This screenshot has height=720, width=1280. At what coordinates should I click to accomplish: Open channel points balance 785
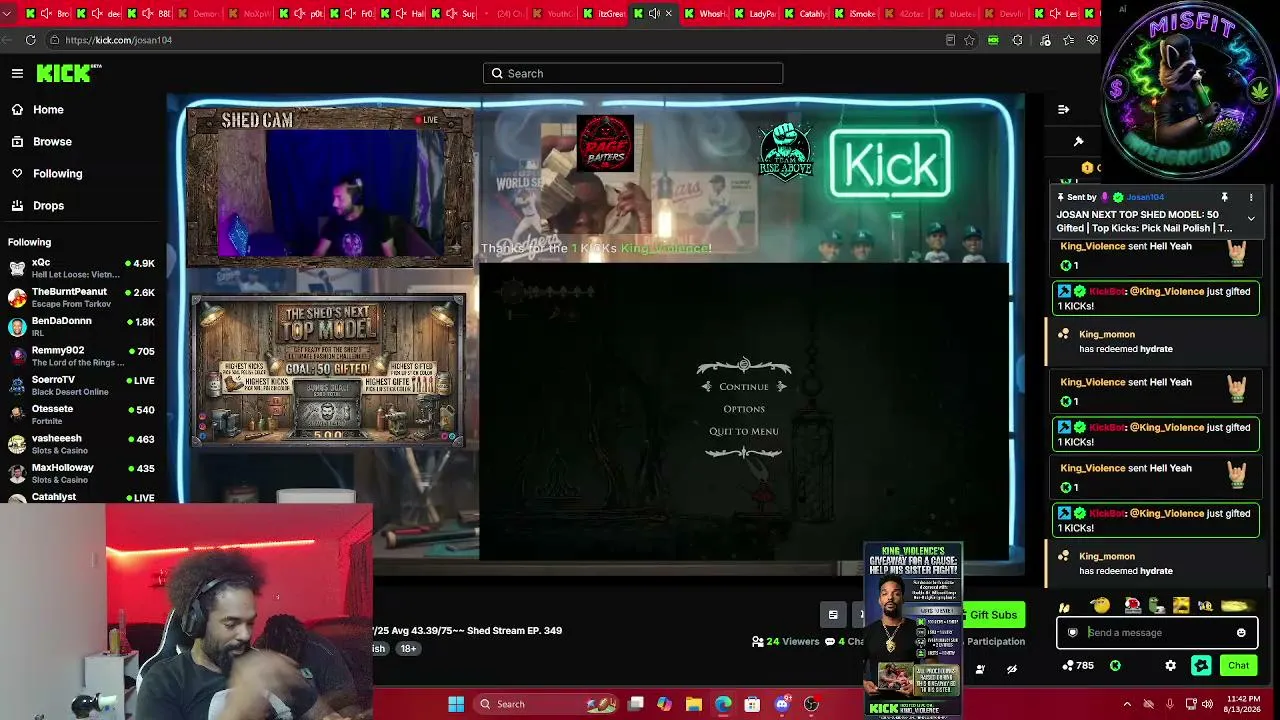click(x=1078, y=666)
